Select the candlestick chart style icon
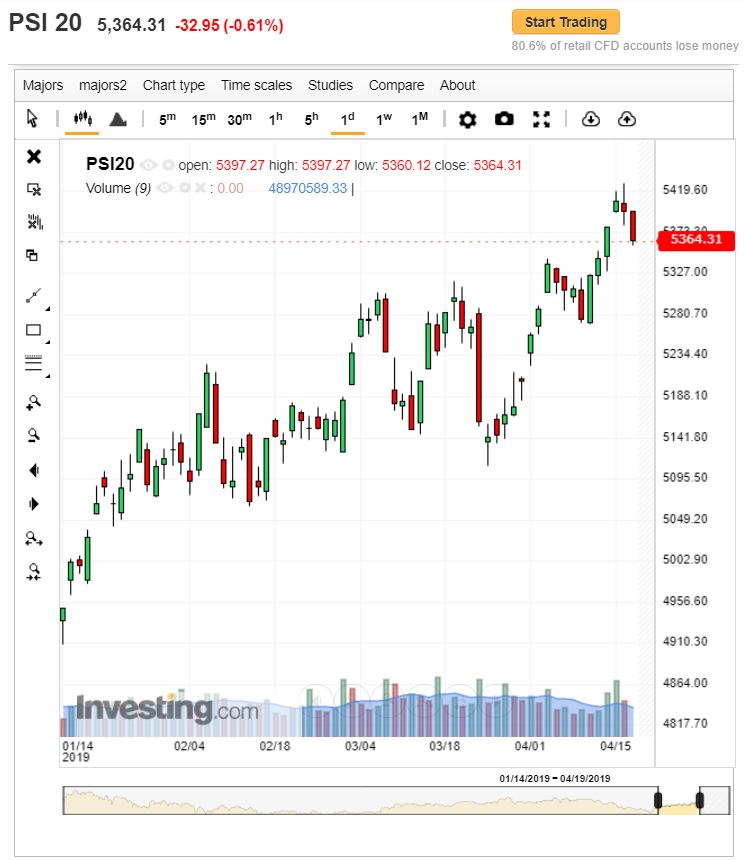 pos(82,119)
